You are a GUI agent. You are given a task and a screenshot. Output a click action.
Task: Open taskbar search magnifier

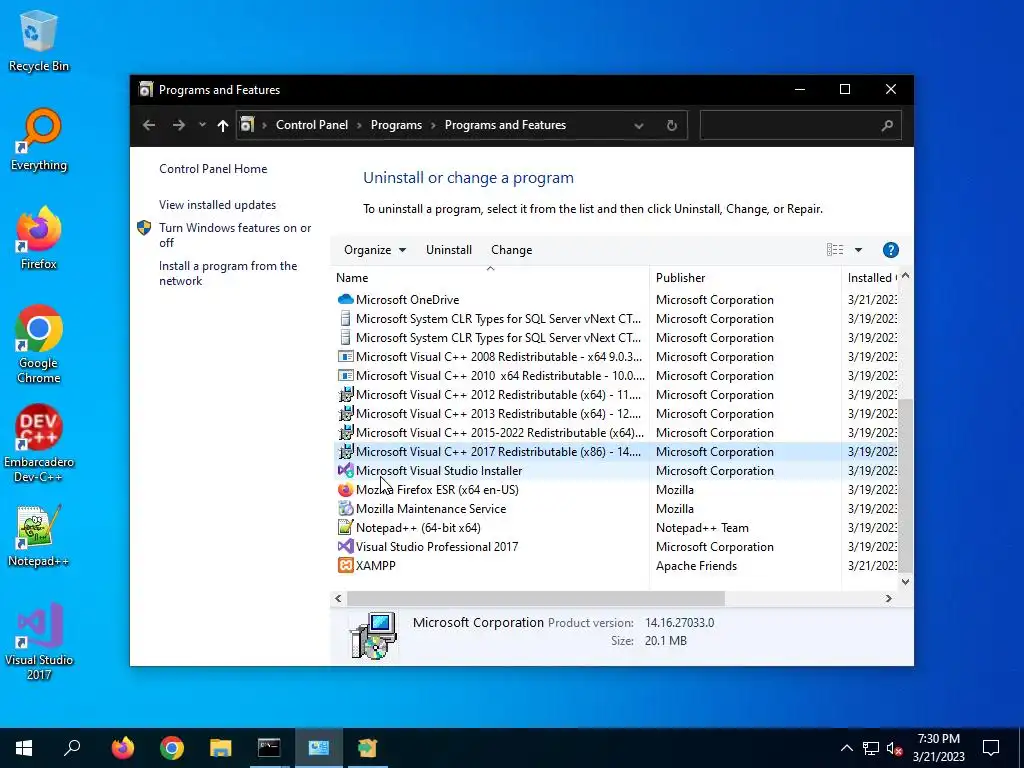72,748
